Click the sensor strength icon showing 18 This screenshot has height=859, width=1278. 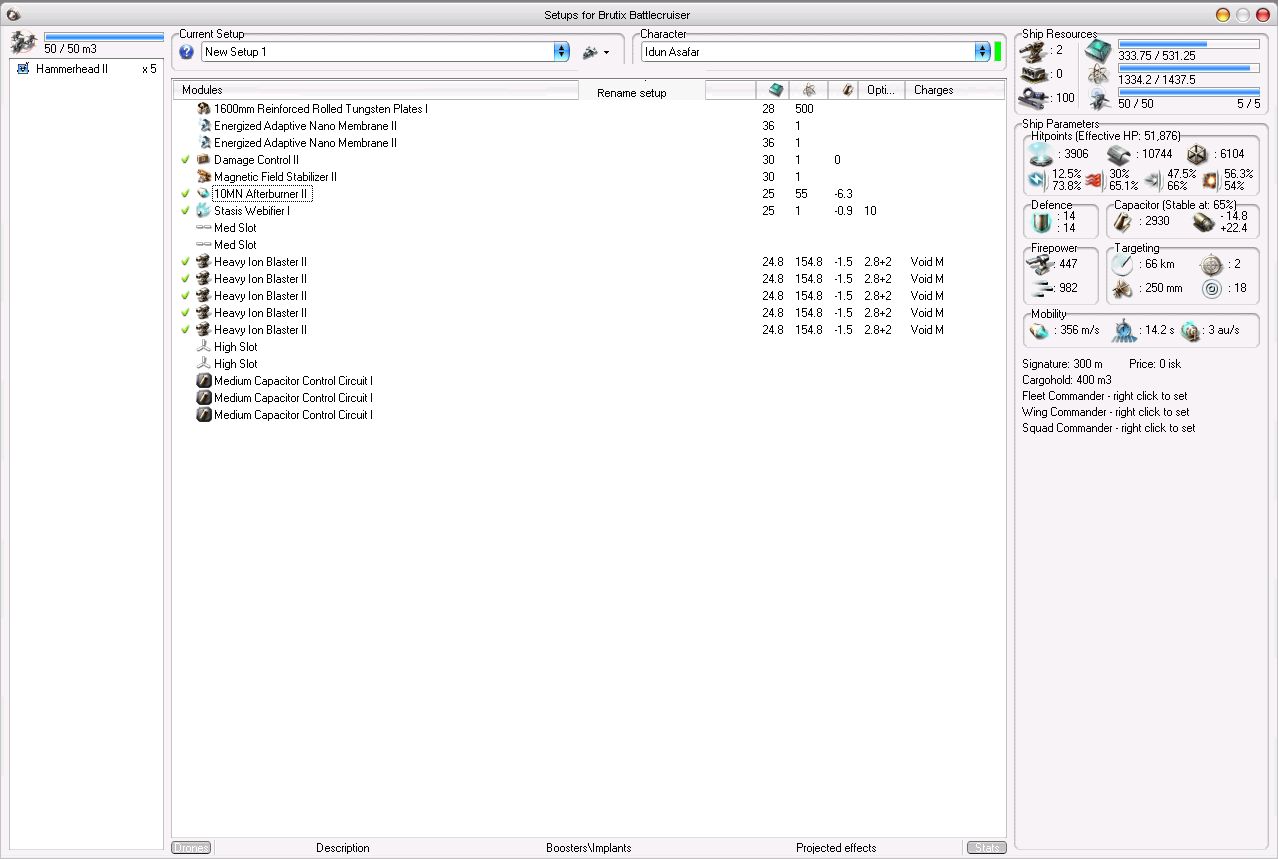coord(1211,288)
